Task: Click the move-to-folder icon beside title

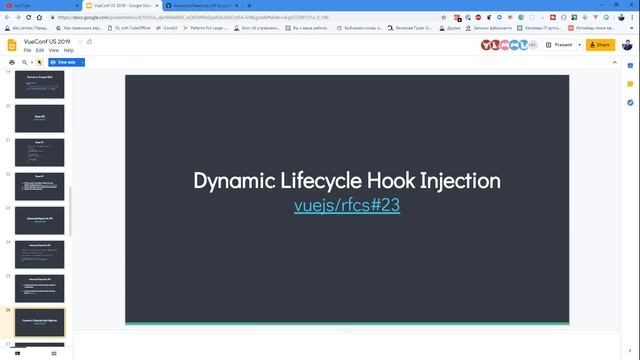Action: (x=89, y=42)
